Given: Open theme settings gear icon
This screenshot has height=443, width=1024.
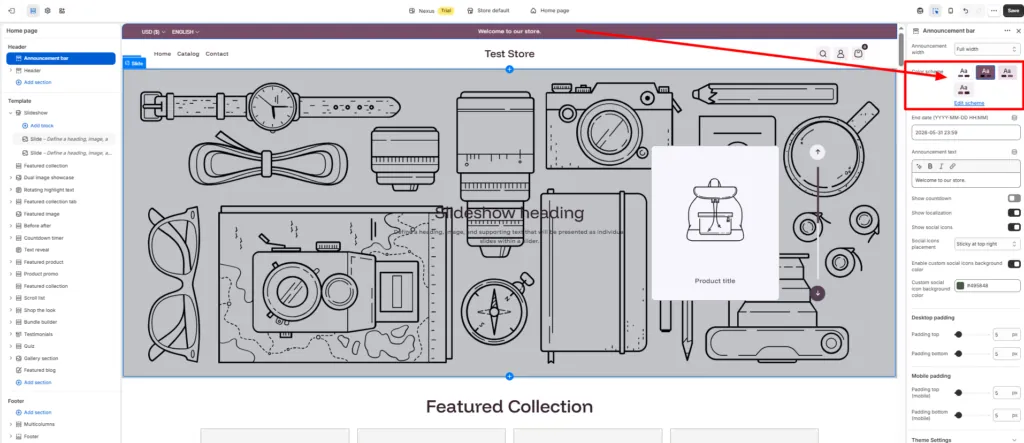Looking at the screenshot, I should [x=48, y=11].
